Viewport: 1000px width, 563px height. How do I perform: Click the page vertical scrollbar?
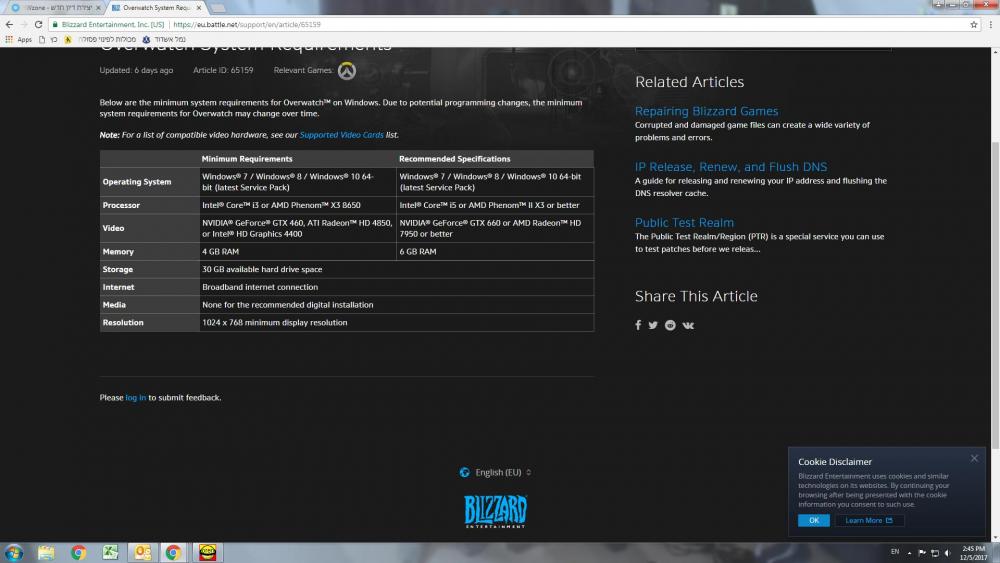tap(995, 293)
